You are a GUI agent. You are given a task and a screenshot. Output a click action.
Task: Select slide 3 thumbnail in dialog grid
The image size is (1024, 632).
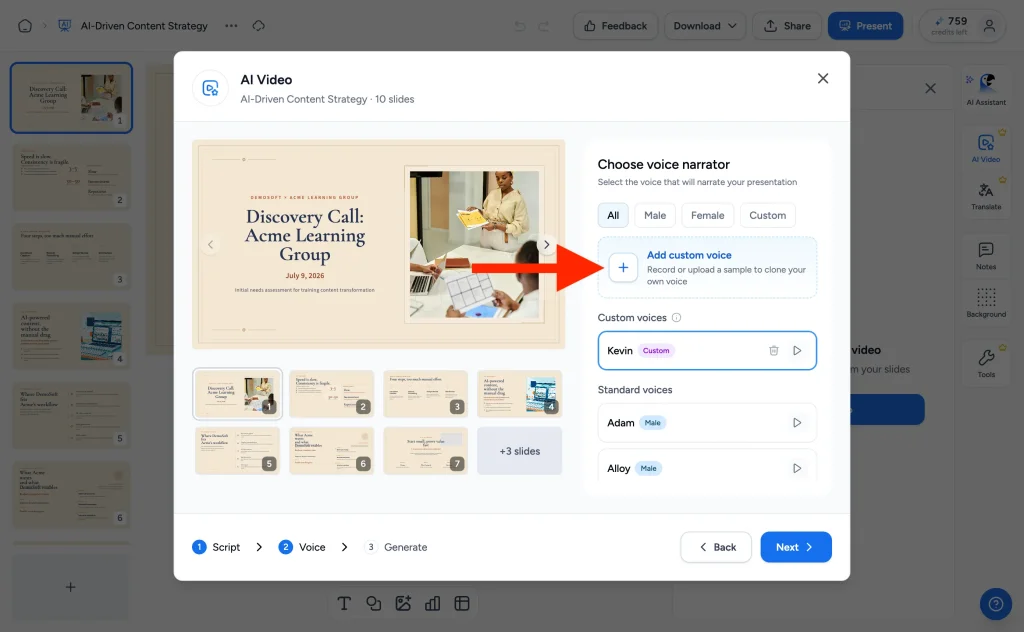[x=426, y=394]
